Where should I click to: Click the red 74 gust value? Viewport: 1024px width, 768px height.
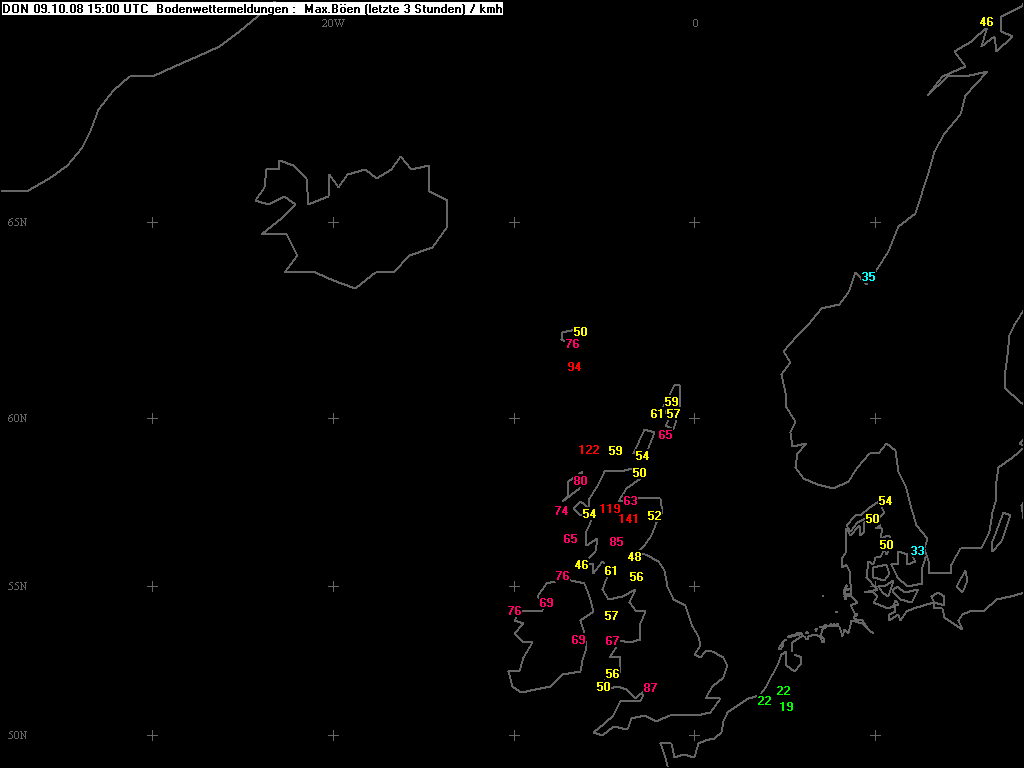561,511
